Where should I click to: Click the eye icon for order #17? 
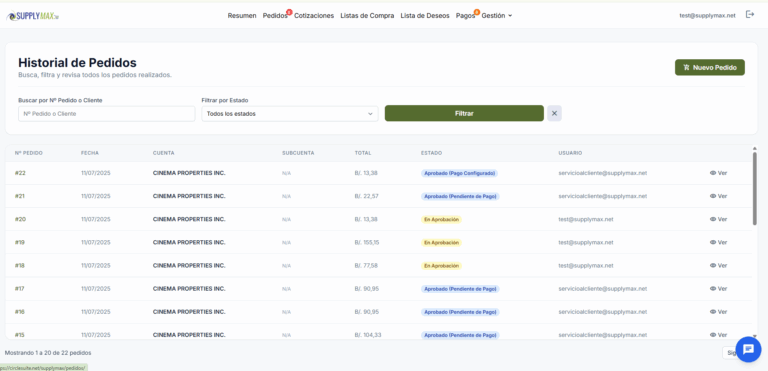(713, 289)
